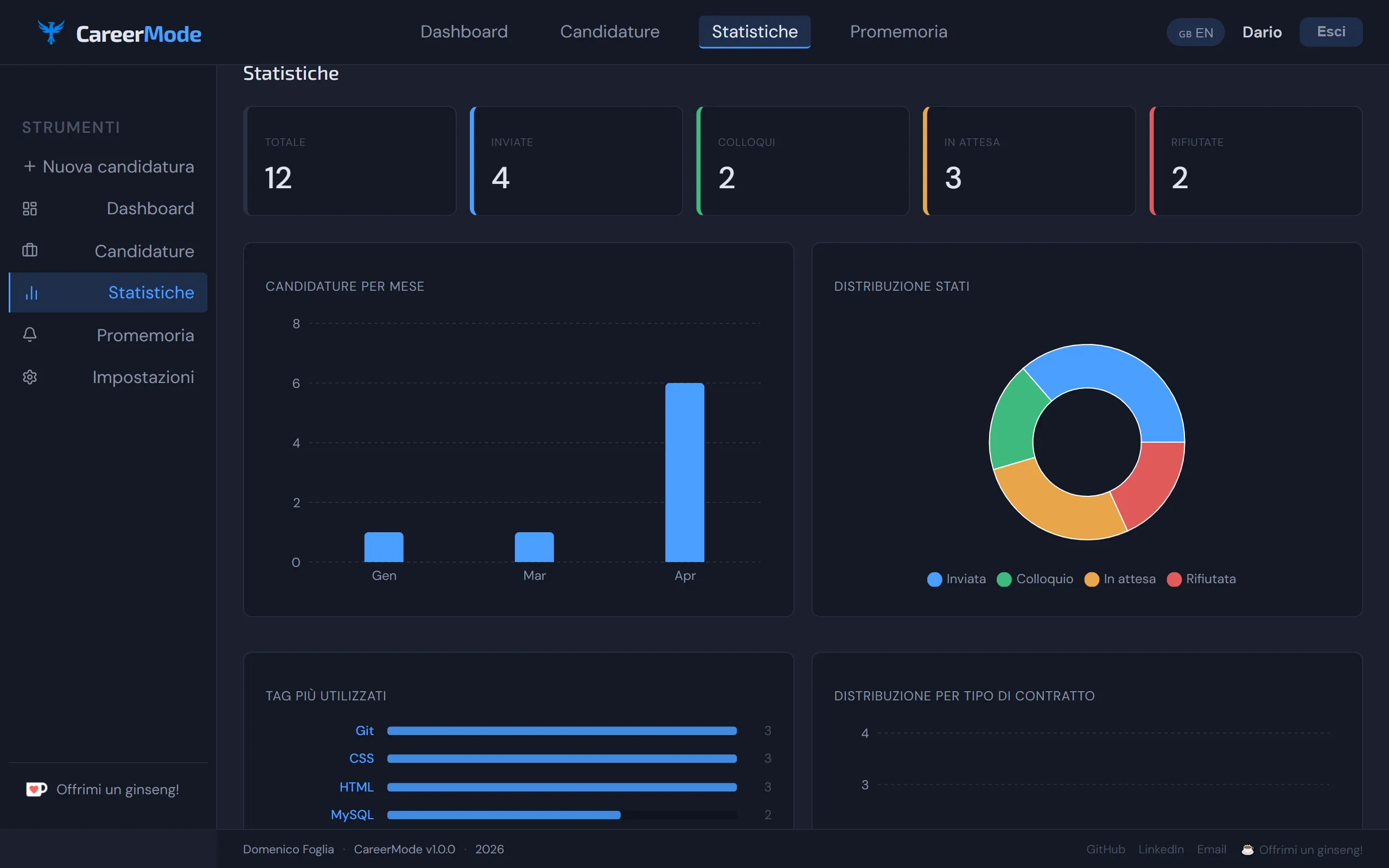This screenshot has width=1389, height=868.
Task: Click the In attesa orange legend swatch
Action: coord(1092,579)
